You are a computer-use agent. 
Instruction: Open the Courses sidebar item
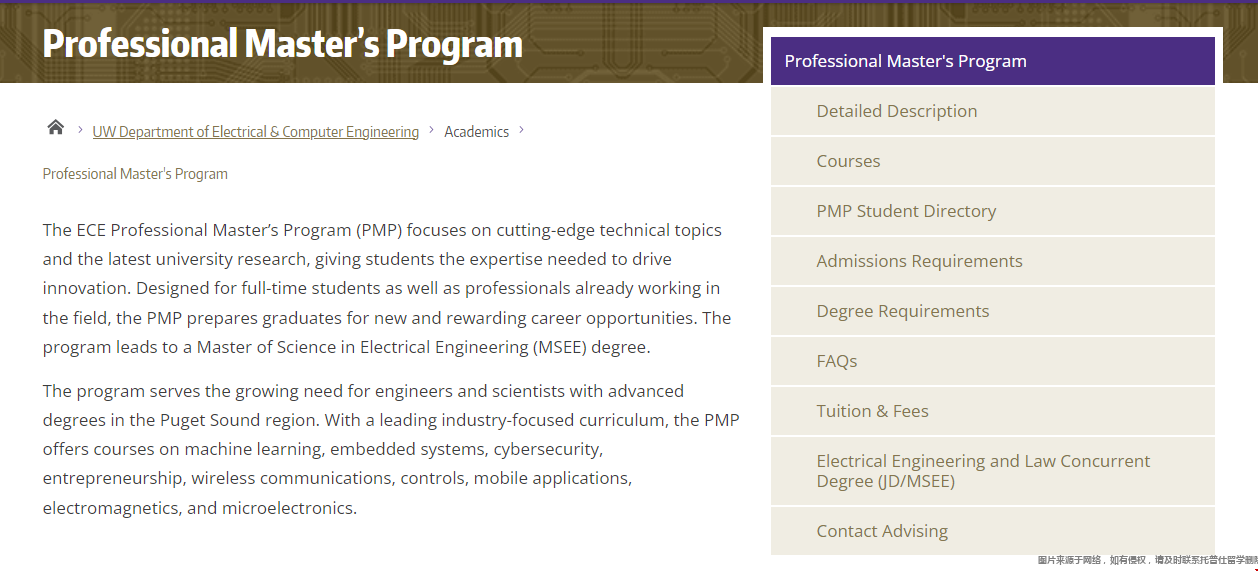click(x=993, y=161)
